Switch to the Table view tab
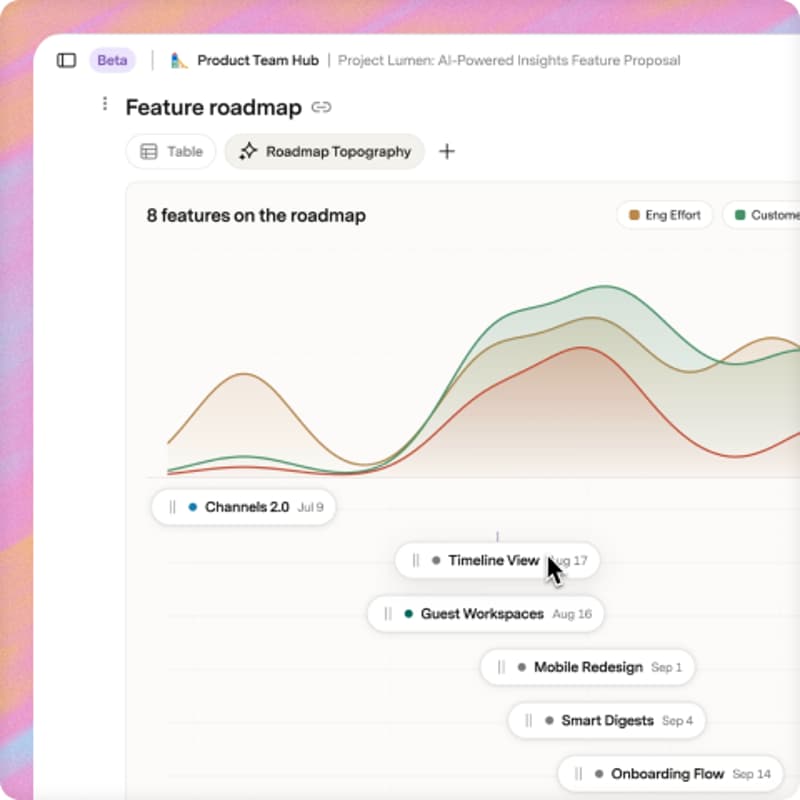The width and height of the screenshot is (800, 800). pos(171,151)
